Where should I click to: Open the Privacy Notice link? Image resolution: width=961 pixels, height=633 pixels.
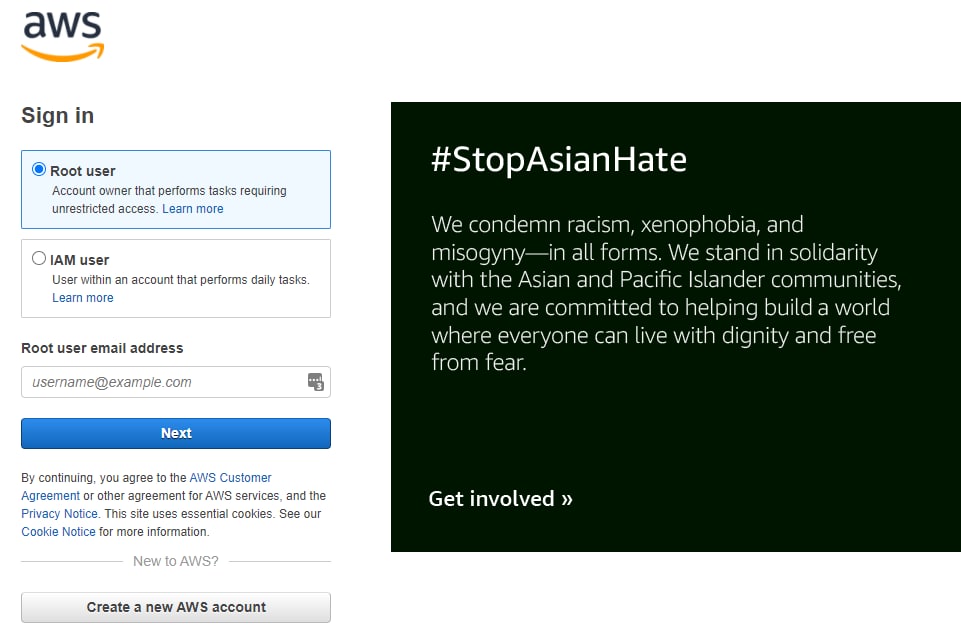[59, 514]
